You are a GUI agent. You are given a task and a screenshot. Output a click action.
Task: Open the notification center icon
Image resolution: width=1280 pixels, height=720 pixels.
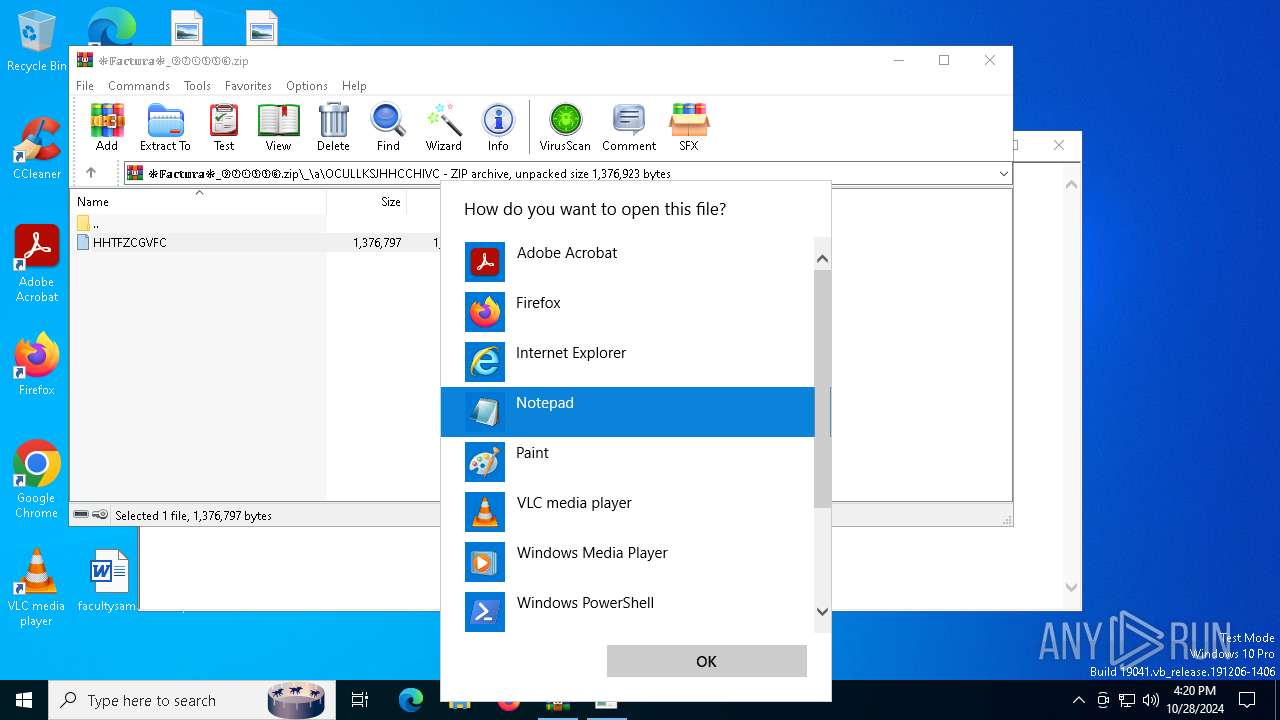click(x=1247, y=700)
